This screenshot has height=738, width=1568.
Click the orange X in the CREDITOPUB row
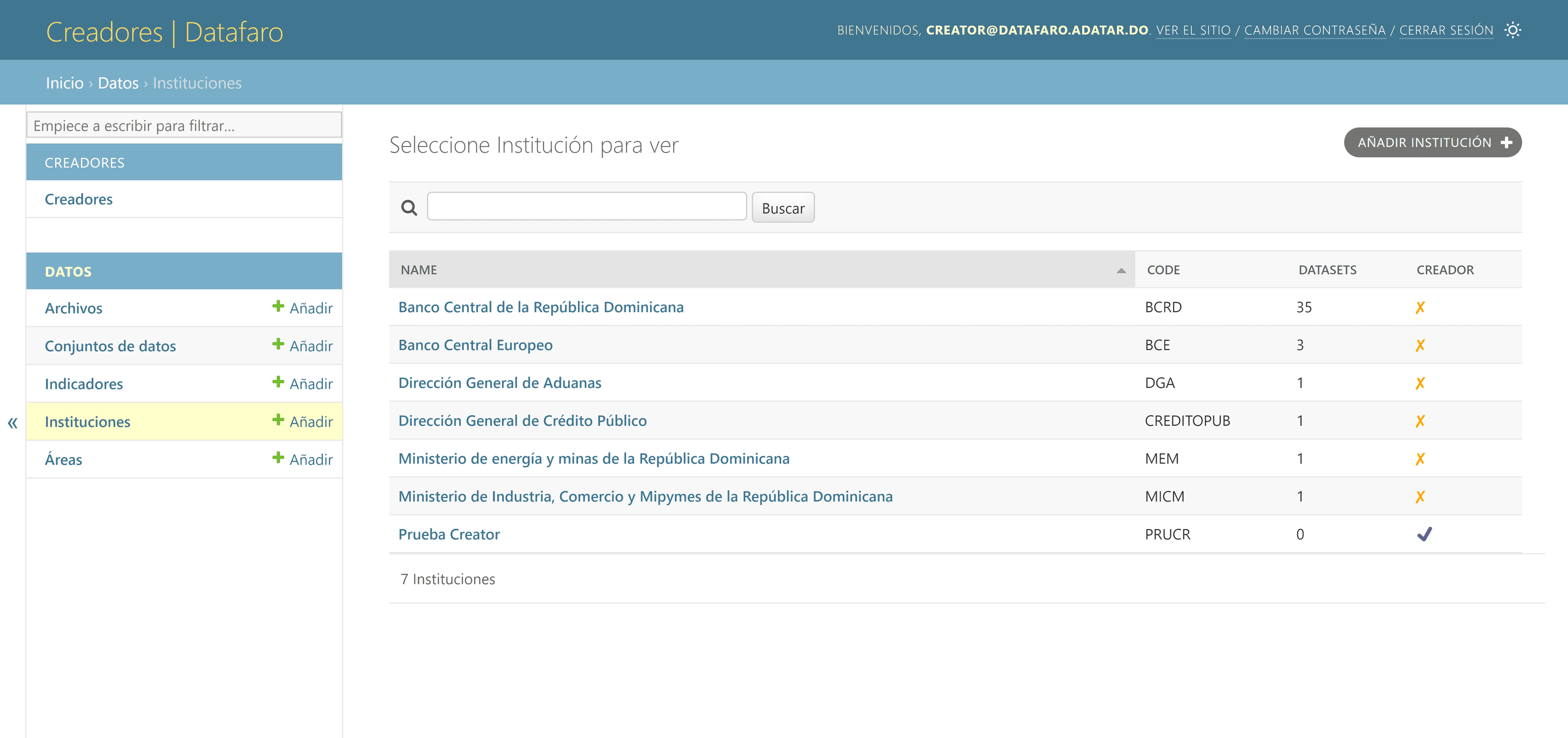click(x=1419, y=421)
